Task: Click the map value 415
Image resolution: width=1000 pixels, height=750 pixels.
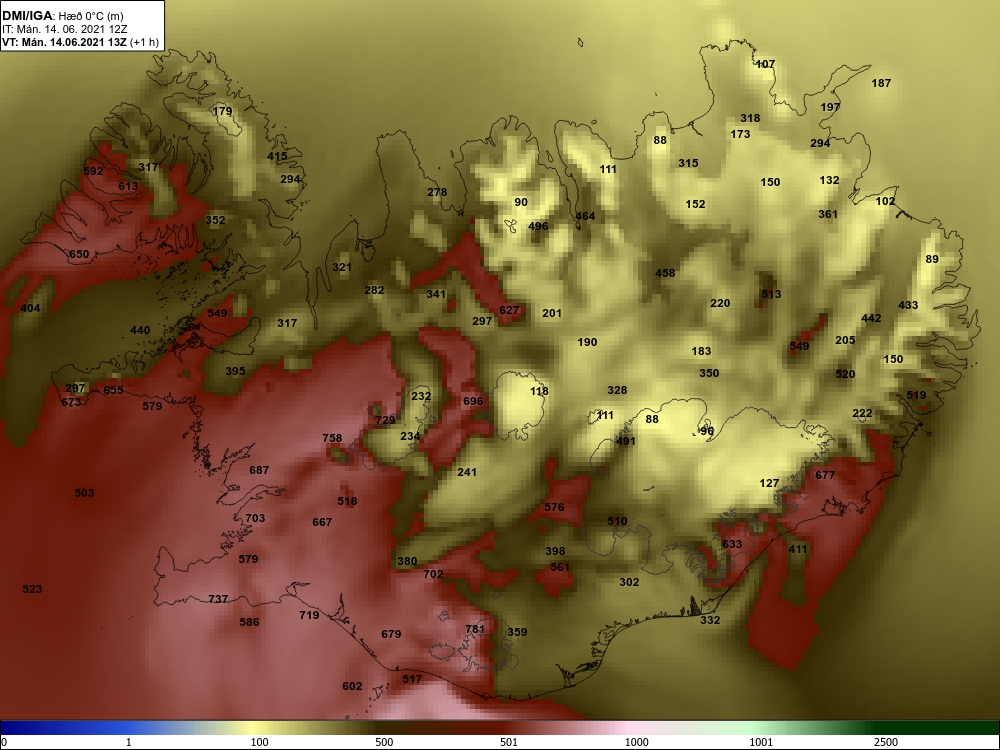Action: click(x=277, y=156)
